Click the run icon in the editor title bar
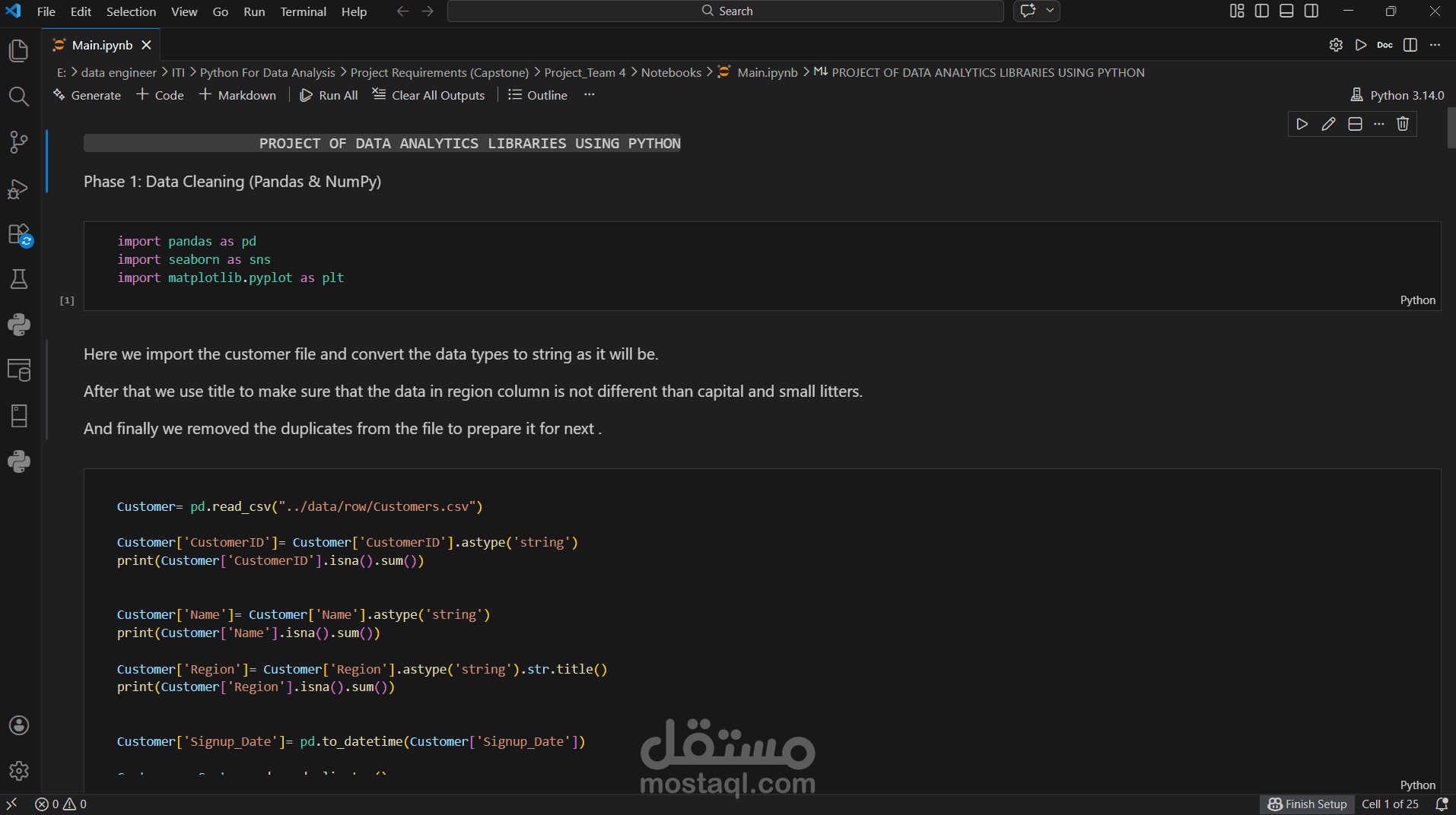This screenshot has width=1456, height=815. click(x=1361, y=45)
